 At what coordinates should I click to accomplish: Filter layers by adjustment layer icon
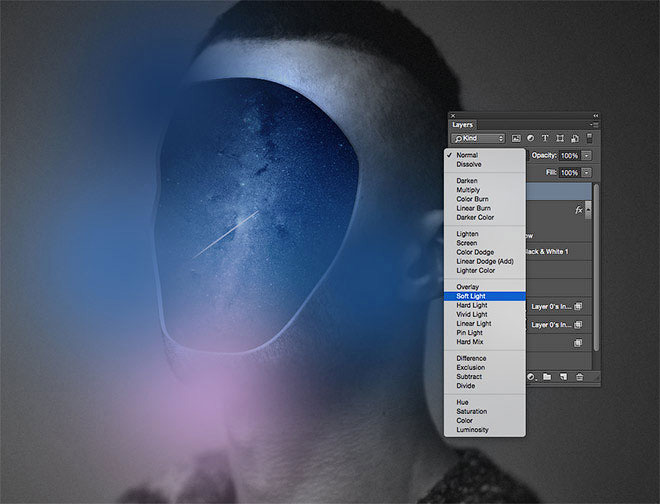click(530, 138)
